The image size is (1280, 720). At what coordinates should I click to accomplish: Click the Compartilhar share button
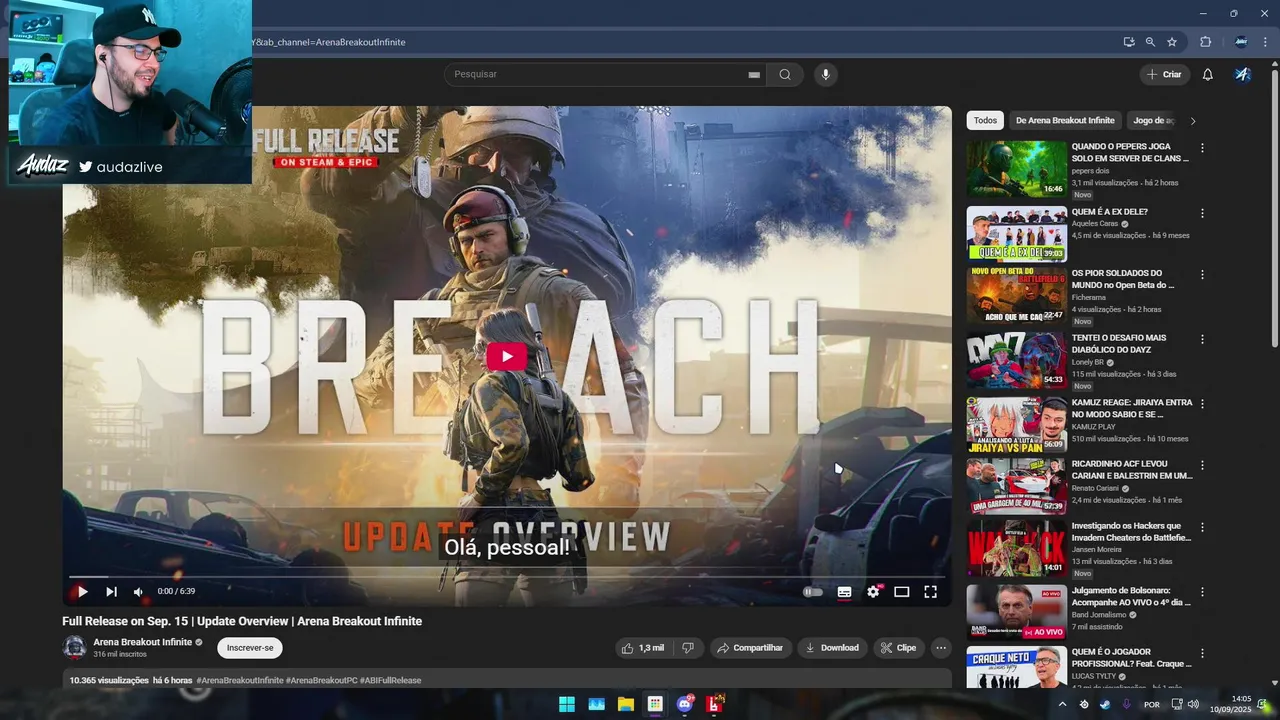click(x=751, y=648)
